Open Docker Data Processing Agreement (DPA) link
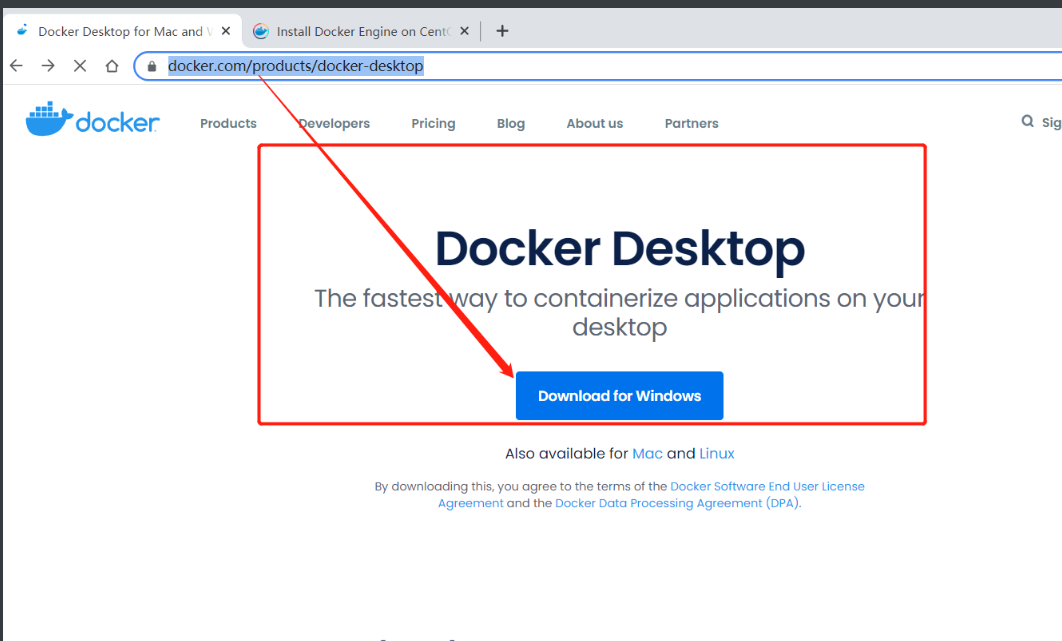This screenshot has width=1062, height=641. pos(677,503)
